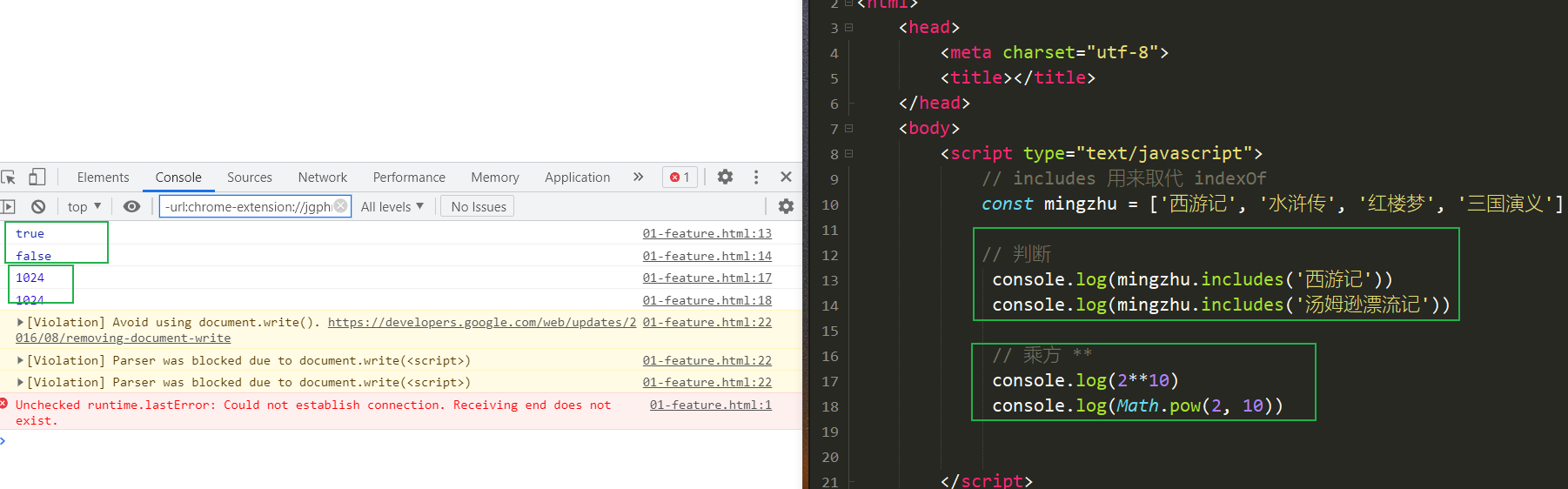Toggle the device toolbar icon
The width and height of the screenshot is (1568, 489).
pyautogui.click(x=37, y=178)
